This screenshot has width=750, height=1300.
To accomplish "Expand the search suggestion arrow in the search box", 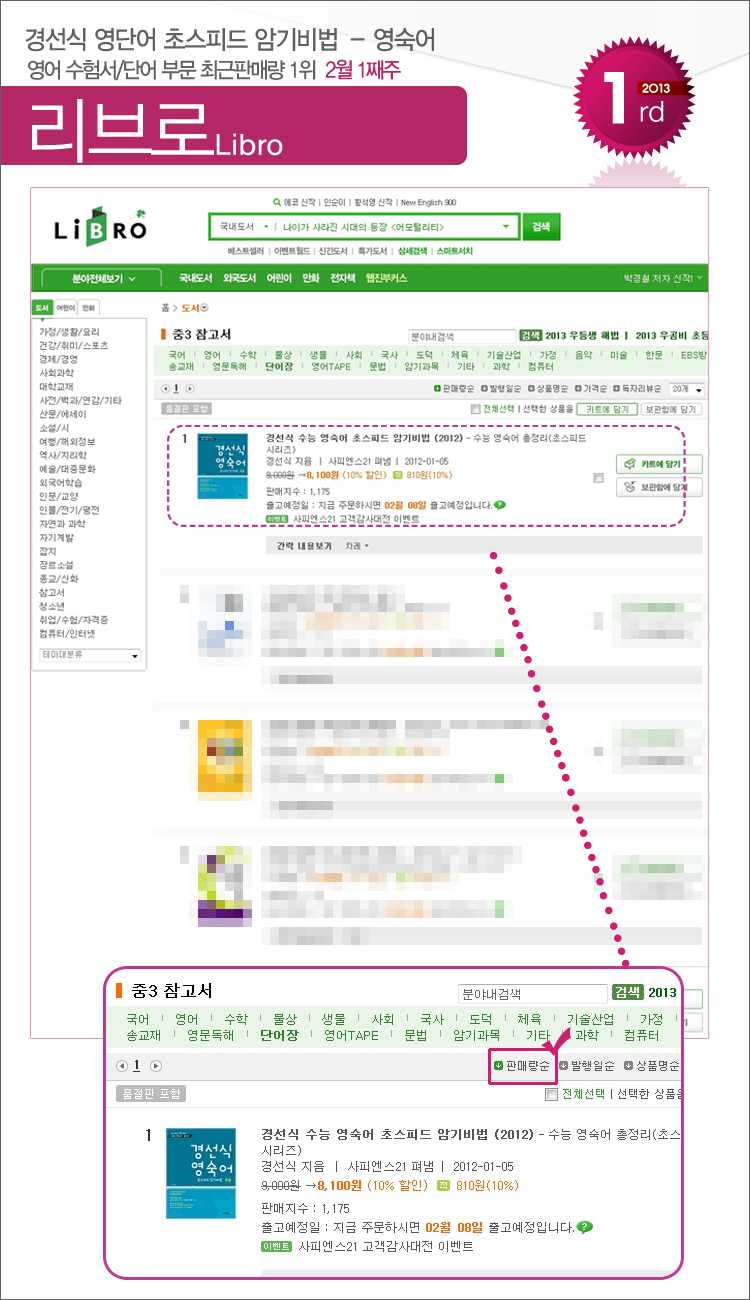I will tap(507, 227).
